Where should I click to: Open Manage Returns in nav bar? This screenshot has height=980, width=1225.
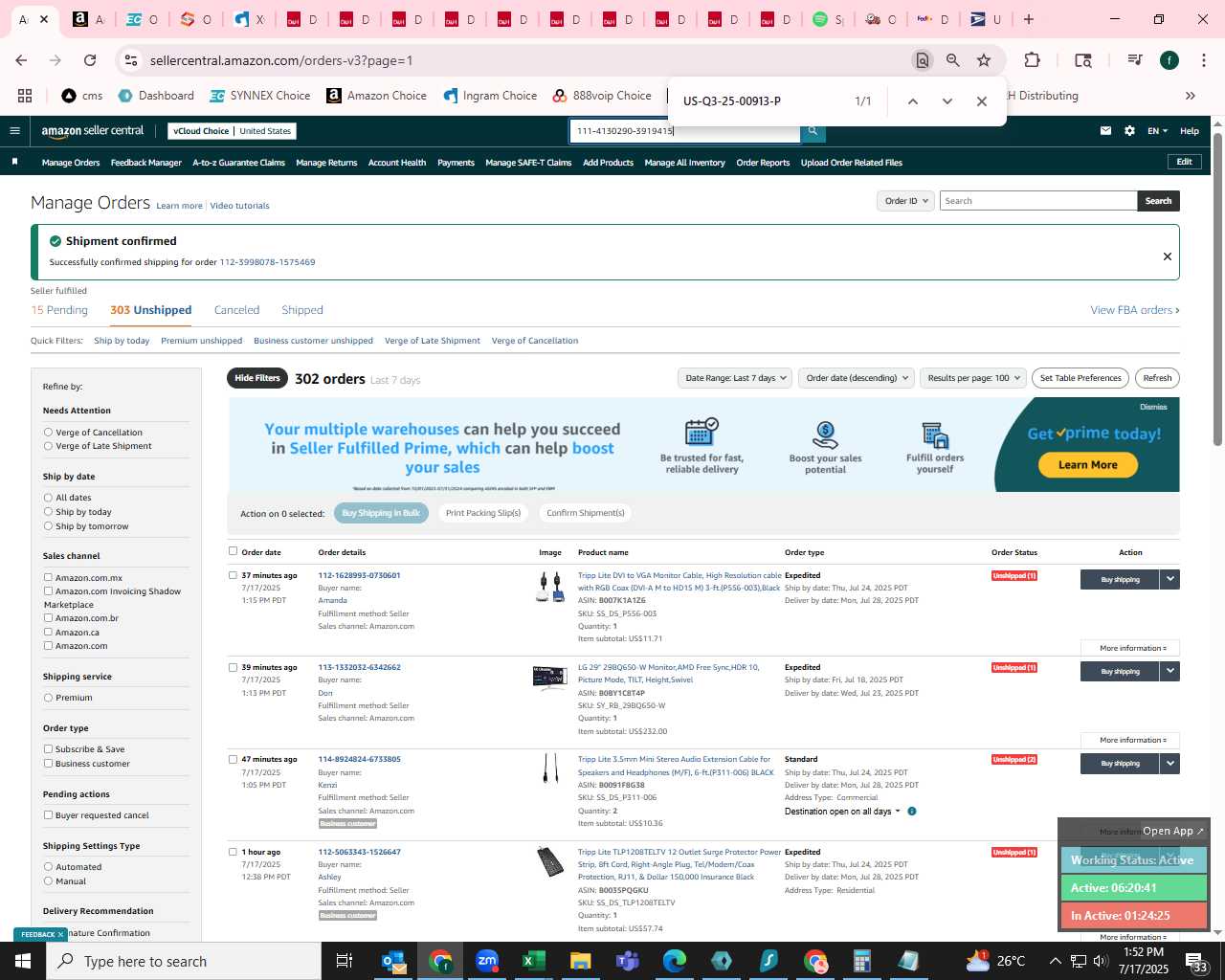click(x=326, y=163)
